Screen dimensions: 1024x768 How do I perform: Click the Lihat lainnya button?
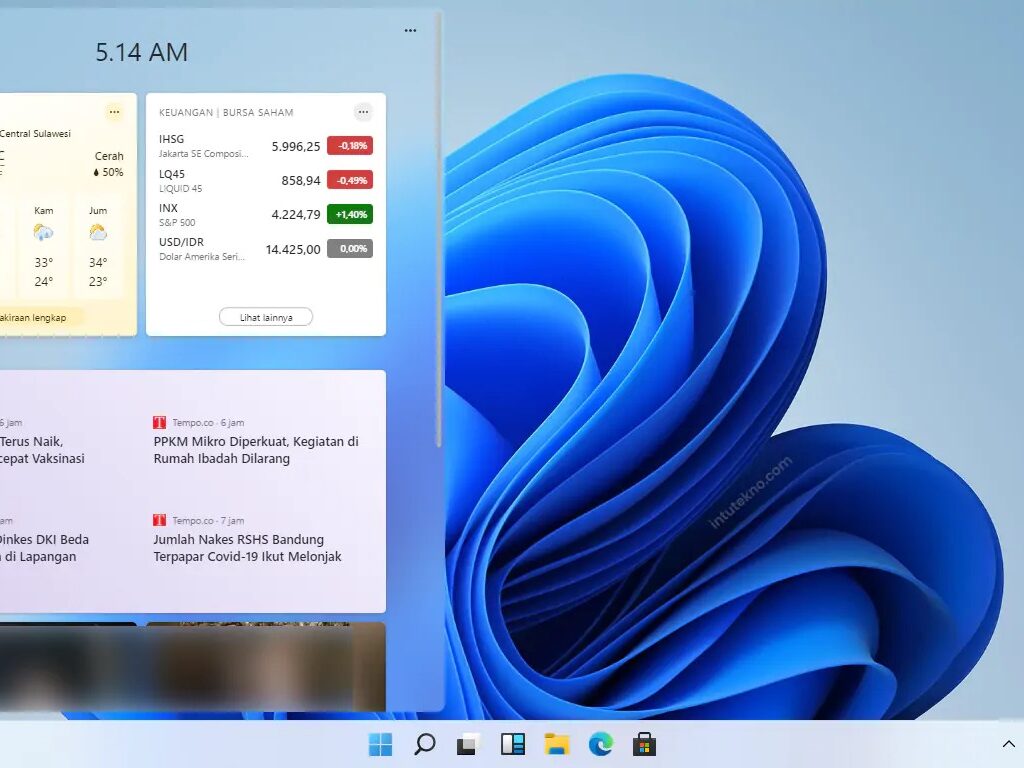coord(265,316)
